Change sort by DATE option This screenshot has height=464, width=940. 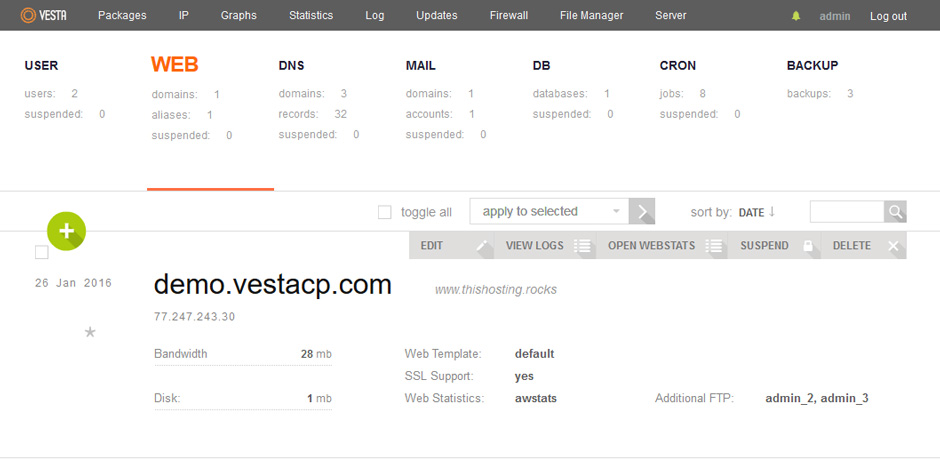point(751,213)
